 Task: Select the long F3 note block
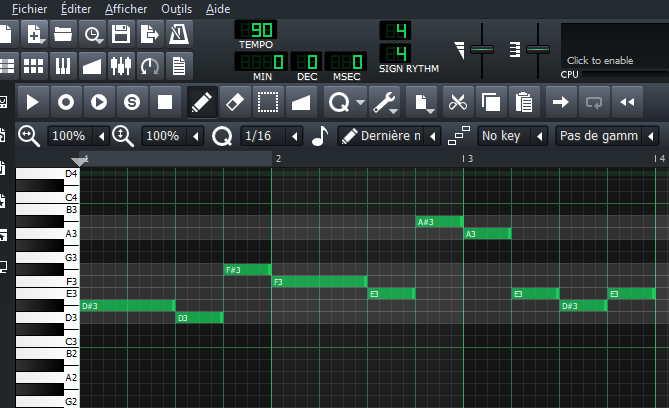(x=320, y=282)
